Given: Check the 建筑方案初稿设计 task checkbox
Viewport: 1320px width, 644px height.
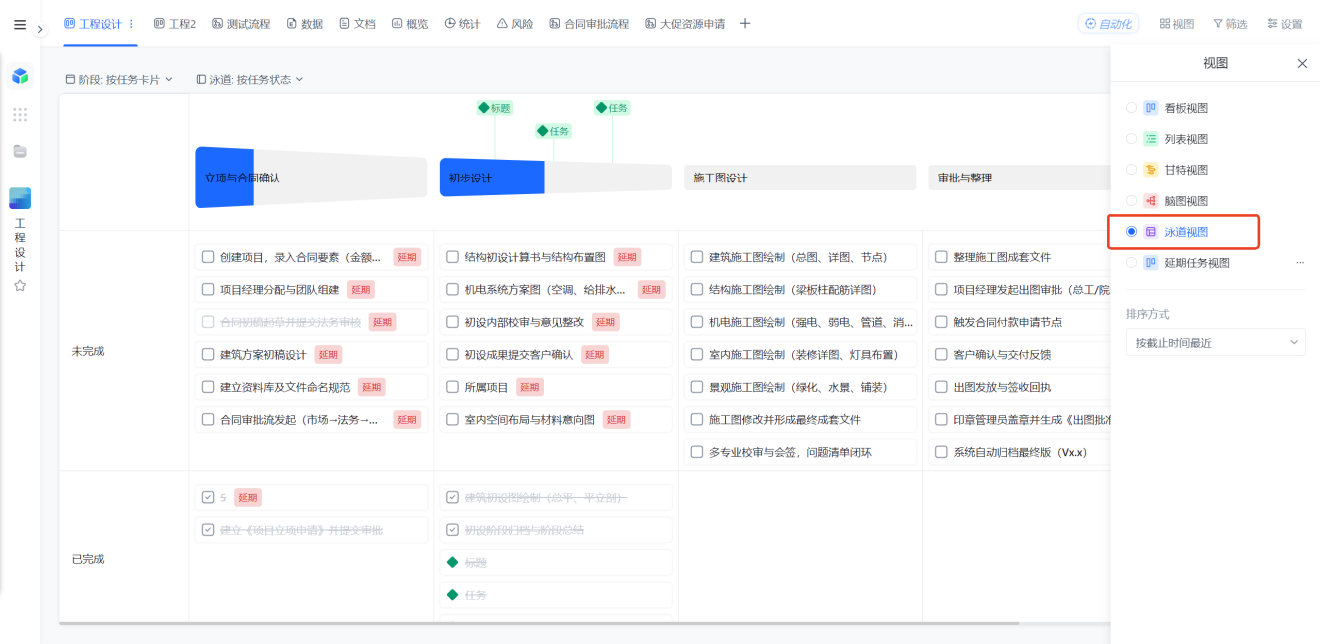Looking at the screenshot, I should point(208,354).
